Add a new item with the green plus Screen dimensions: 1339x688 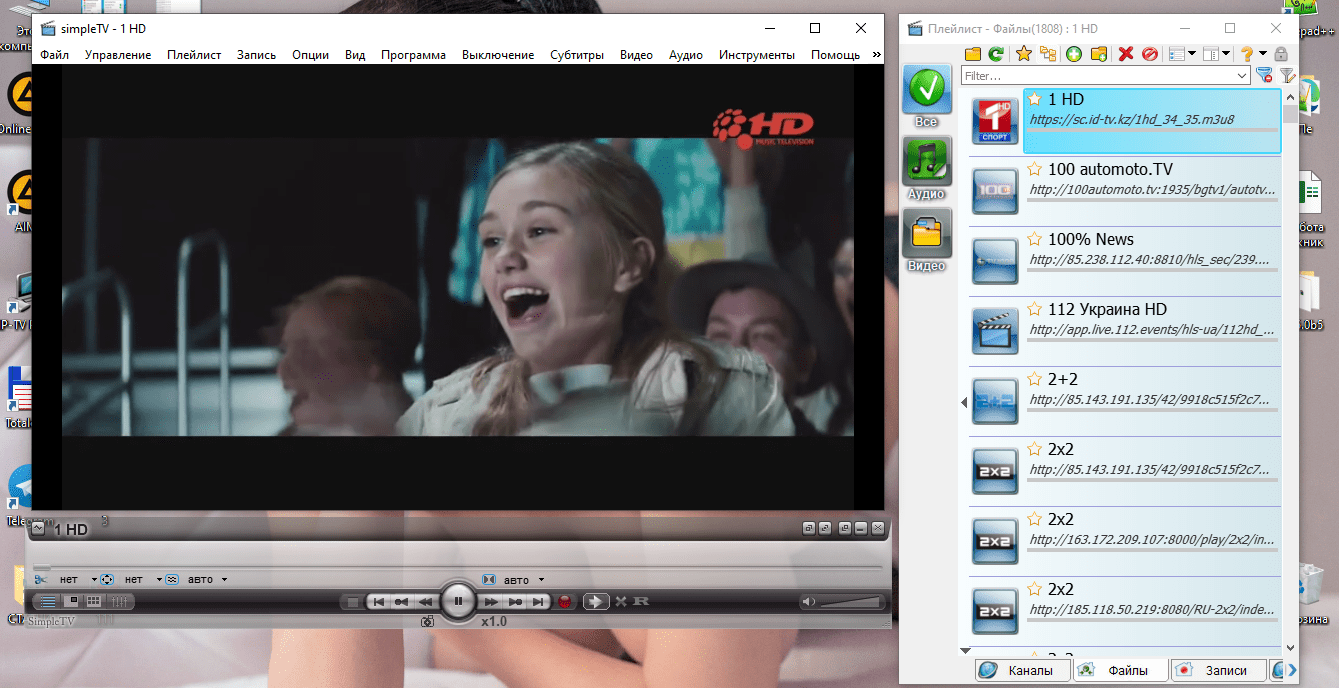point(1074,54)
